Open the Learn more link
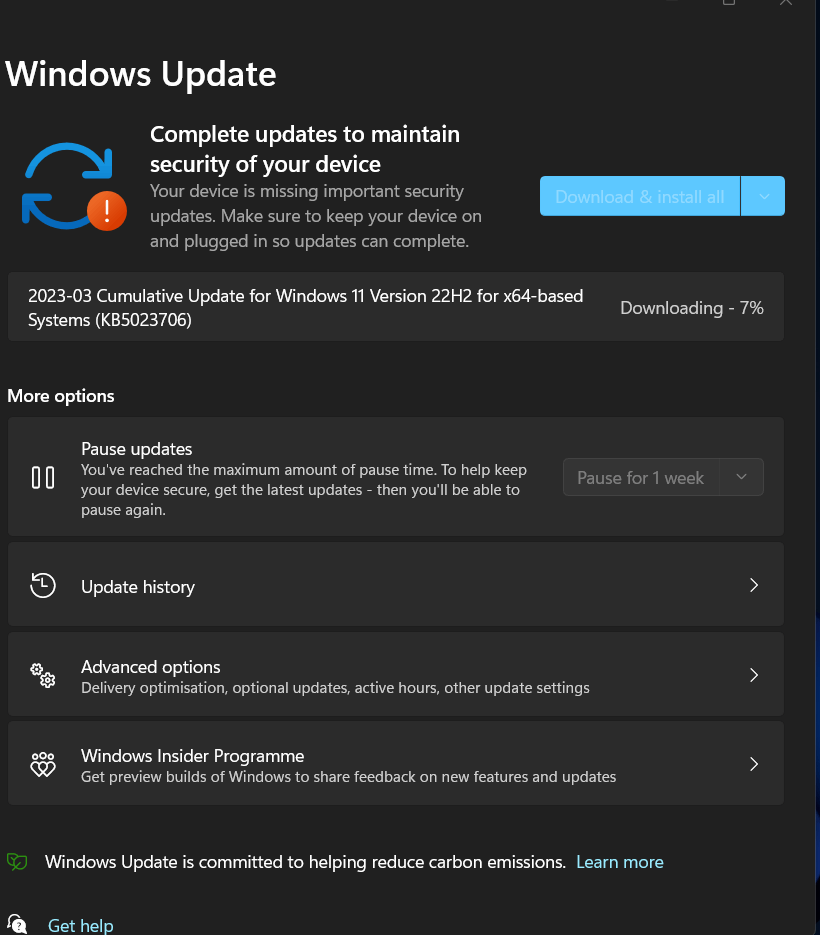The image size is (820, 935). (x=620, y=862)
